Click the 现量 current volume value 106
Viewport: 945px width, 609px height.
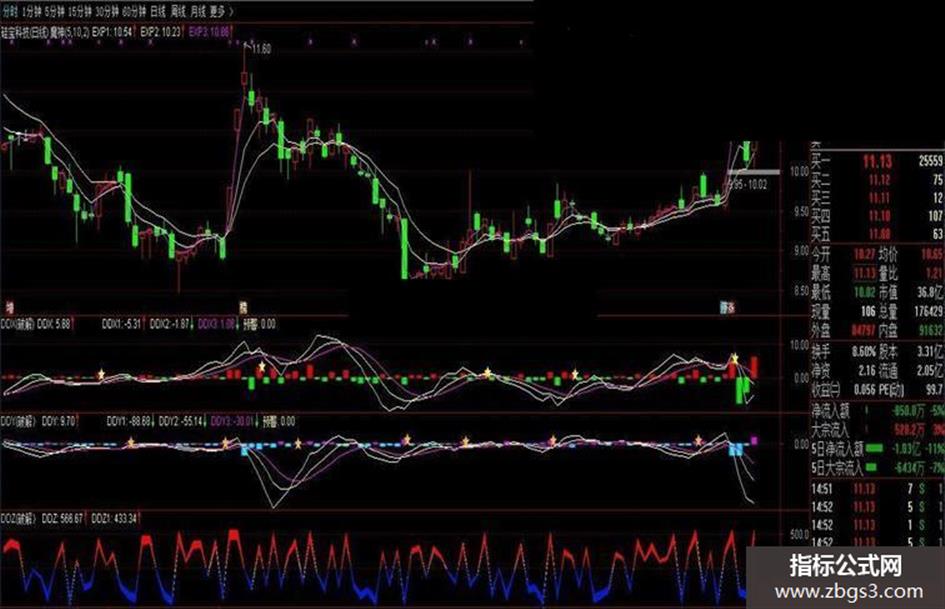click(867, 312)
